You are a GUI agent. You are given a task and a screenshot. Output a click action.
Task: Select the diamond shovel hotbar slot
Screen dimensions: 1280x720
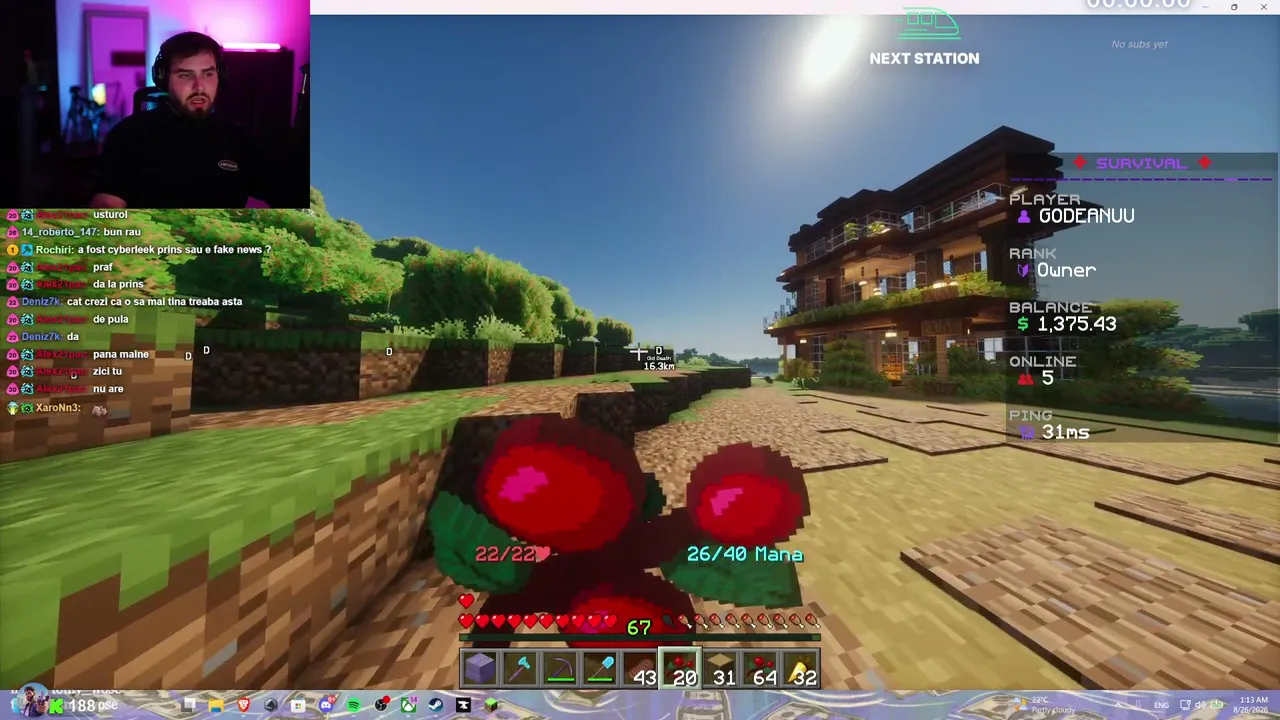(x=600, y=669)
